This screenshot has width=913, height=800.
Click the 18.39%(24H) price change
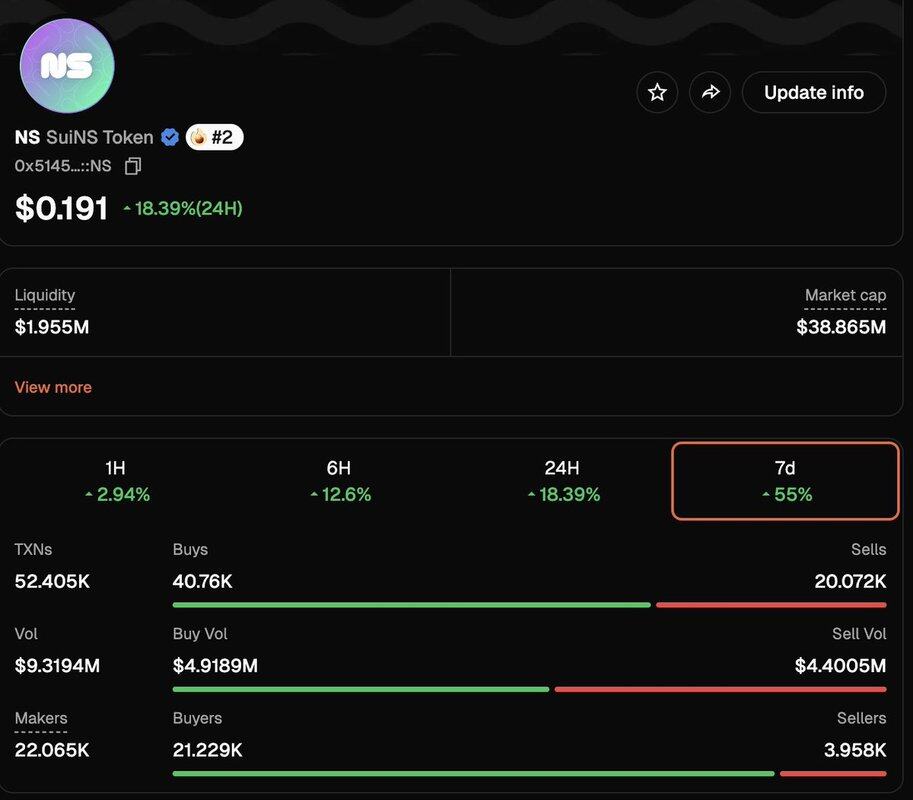click(183, 208)
